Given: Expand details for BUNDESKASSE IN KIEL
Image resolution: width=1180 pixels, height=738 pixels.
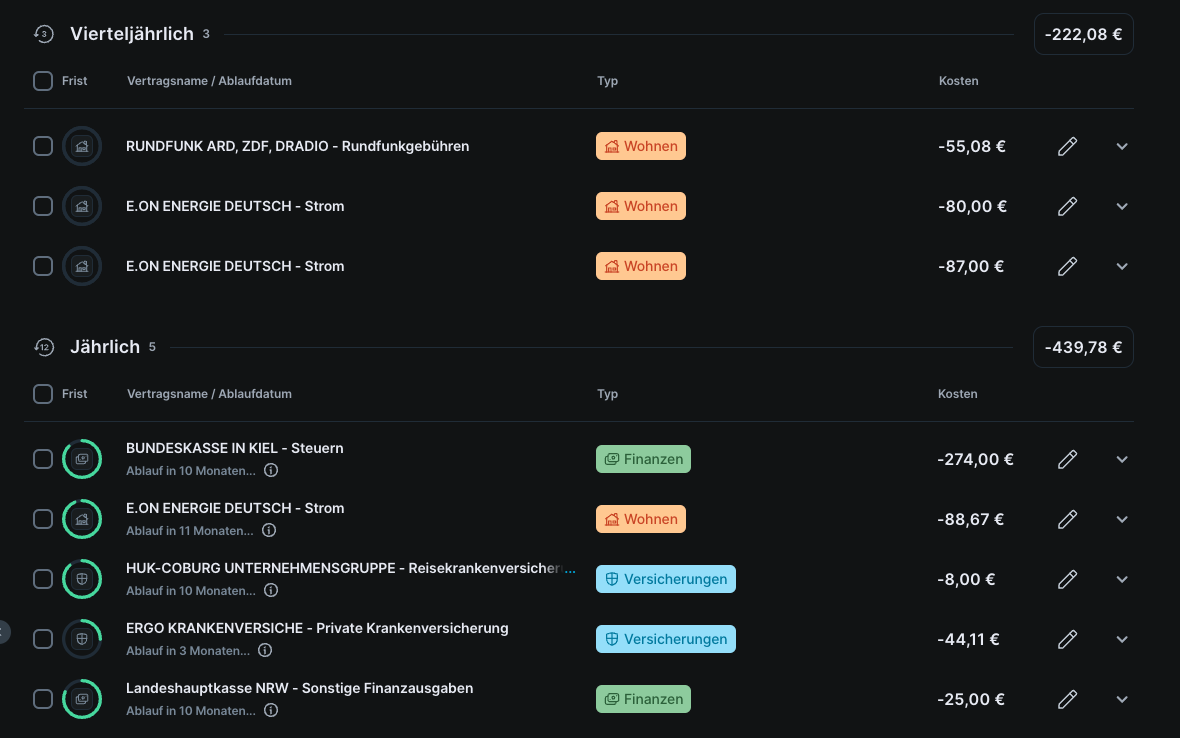Looking at the screenshot, I should (x=1122, y=460).
